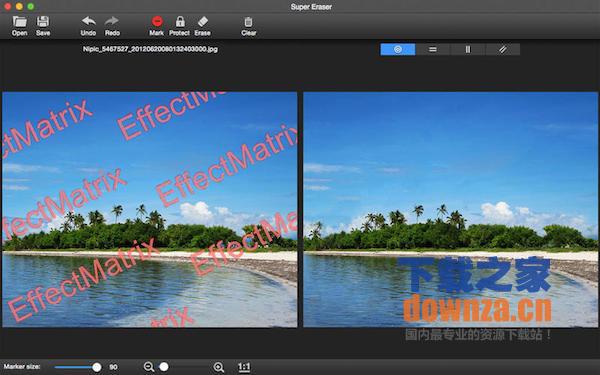600x375 pixels.
Task: Maximize the Super Eraser window
Action: [31, 7]
